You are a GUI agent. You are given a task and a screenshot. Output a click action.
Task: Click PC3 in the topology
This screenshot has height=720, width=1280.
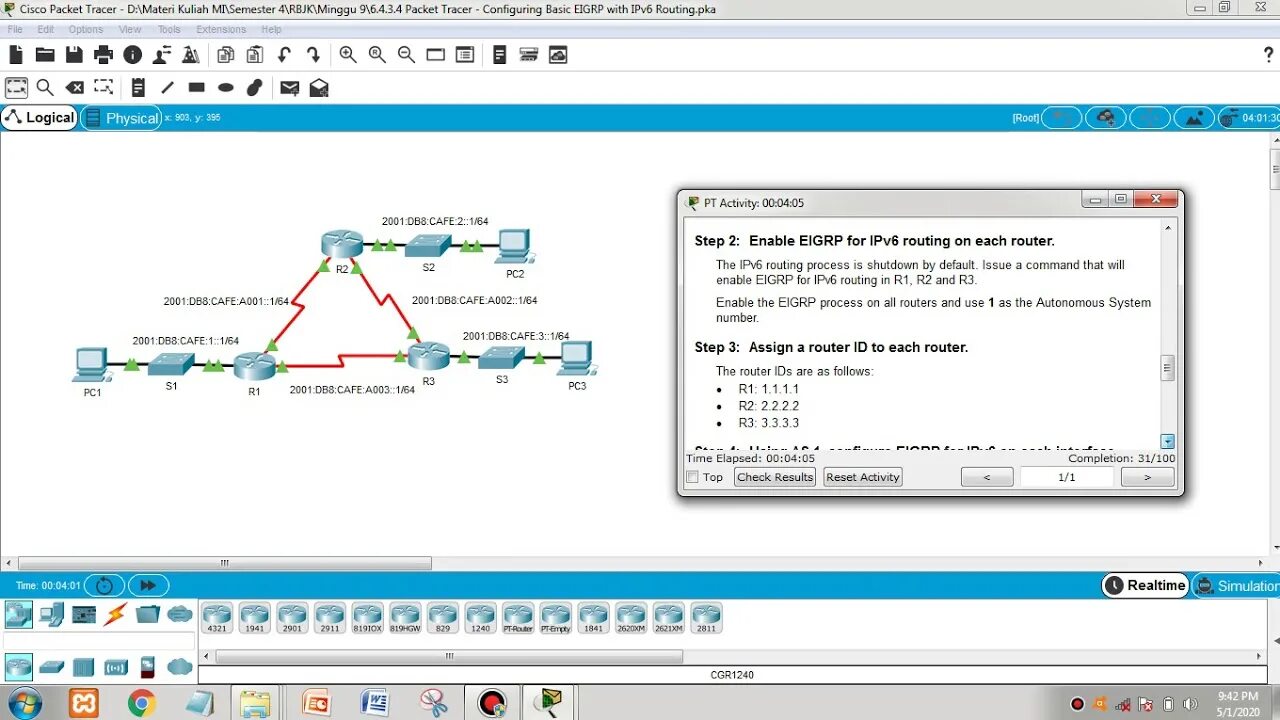(x=577, y=360)
